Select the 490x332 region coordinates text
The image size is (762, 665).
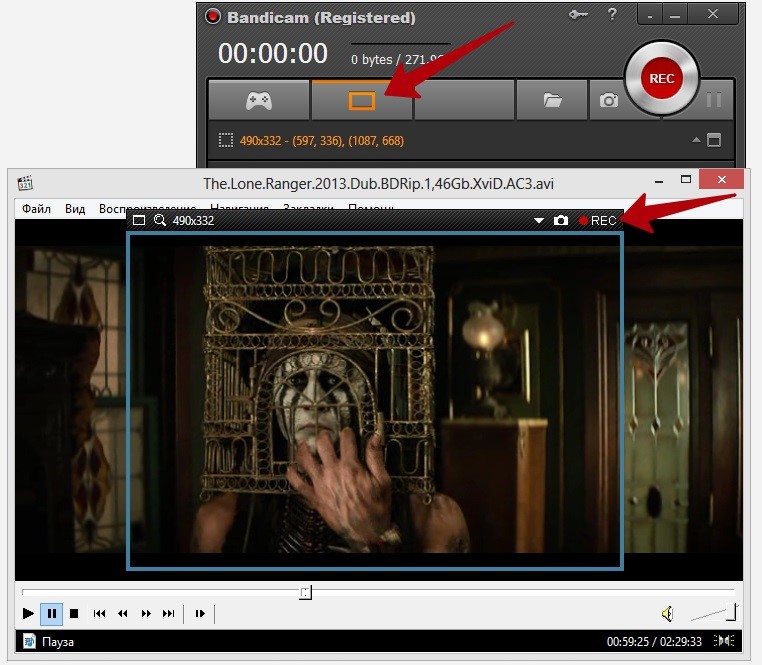[x=321, y=140]
